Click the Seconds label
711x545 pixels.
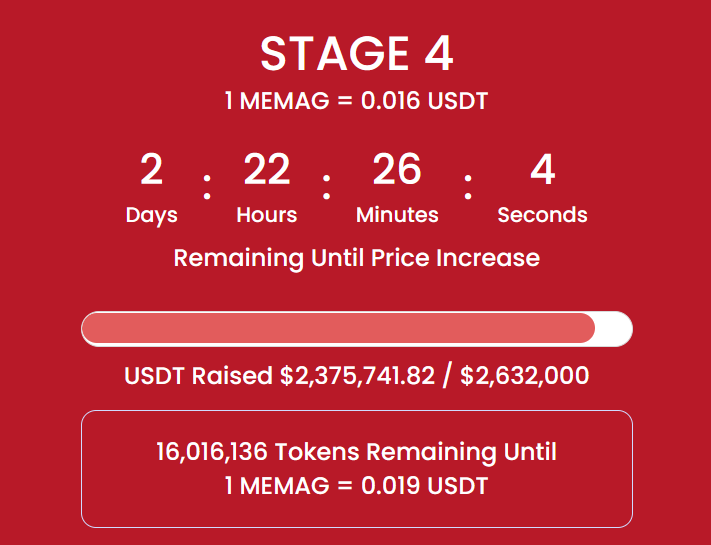542,214
